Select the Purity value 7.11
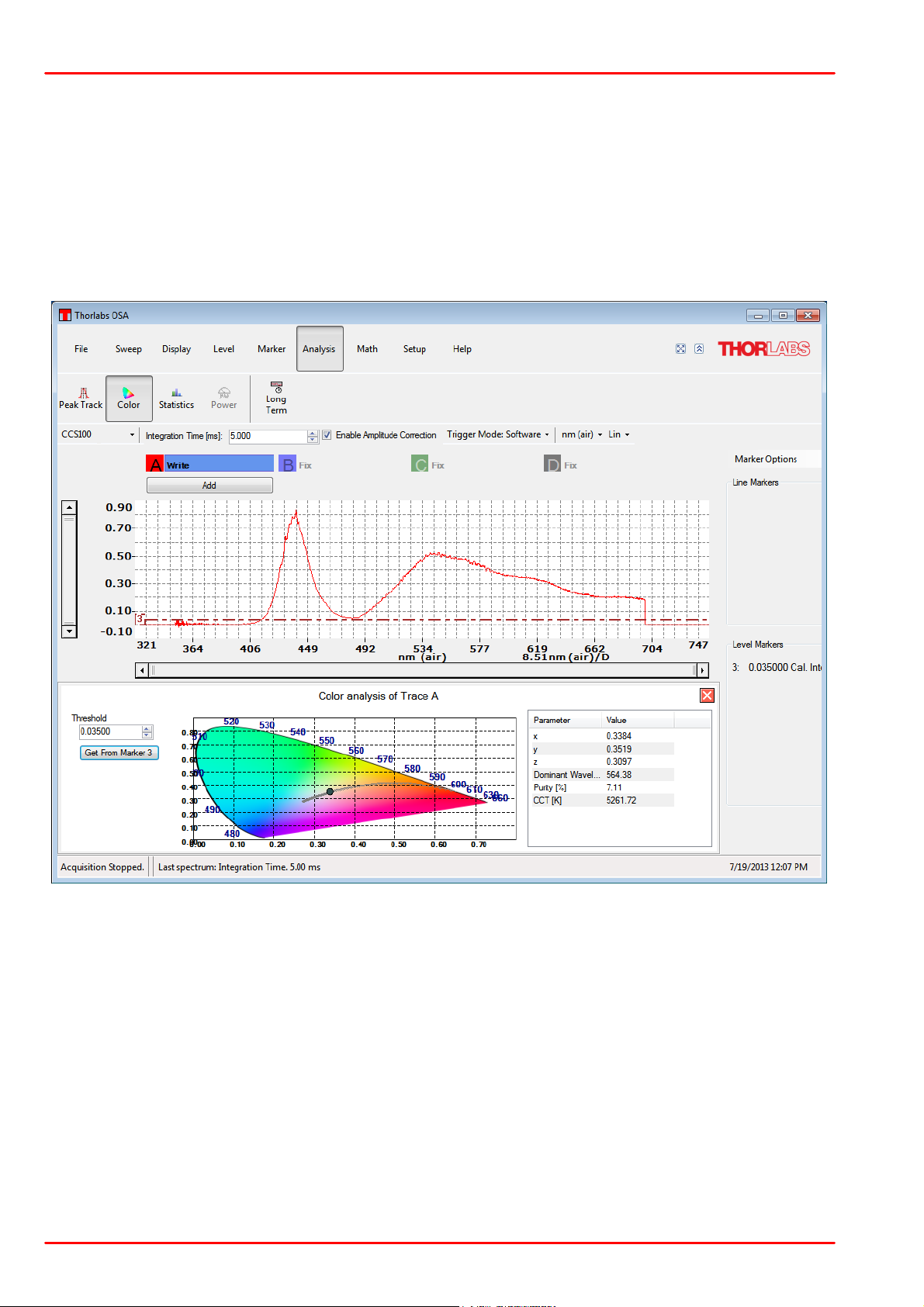 (x=614, y=787)
